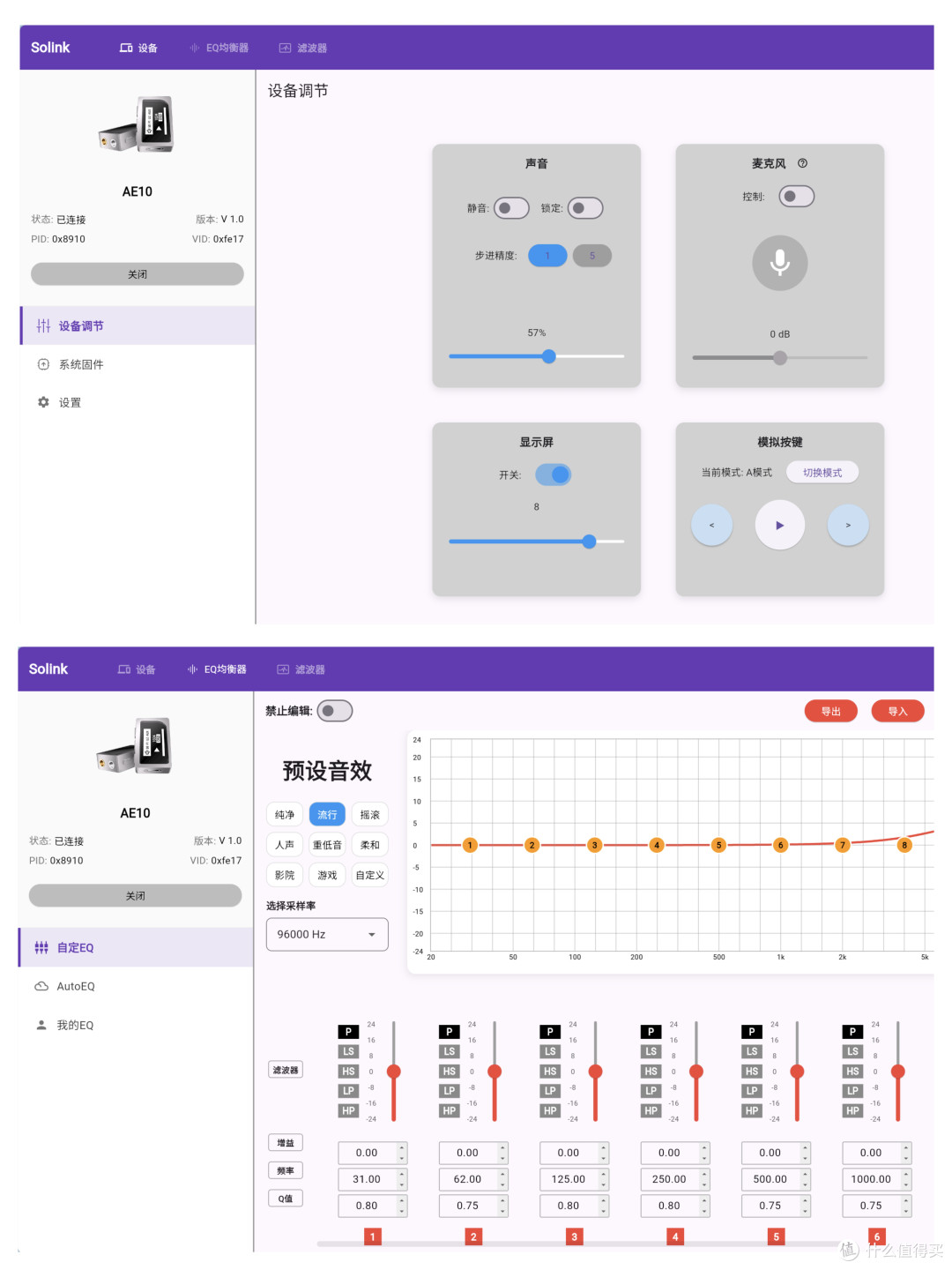Choose the 重低音 preset
Screen dimensions: 952x1270
(x=327, y=845)
